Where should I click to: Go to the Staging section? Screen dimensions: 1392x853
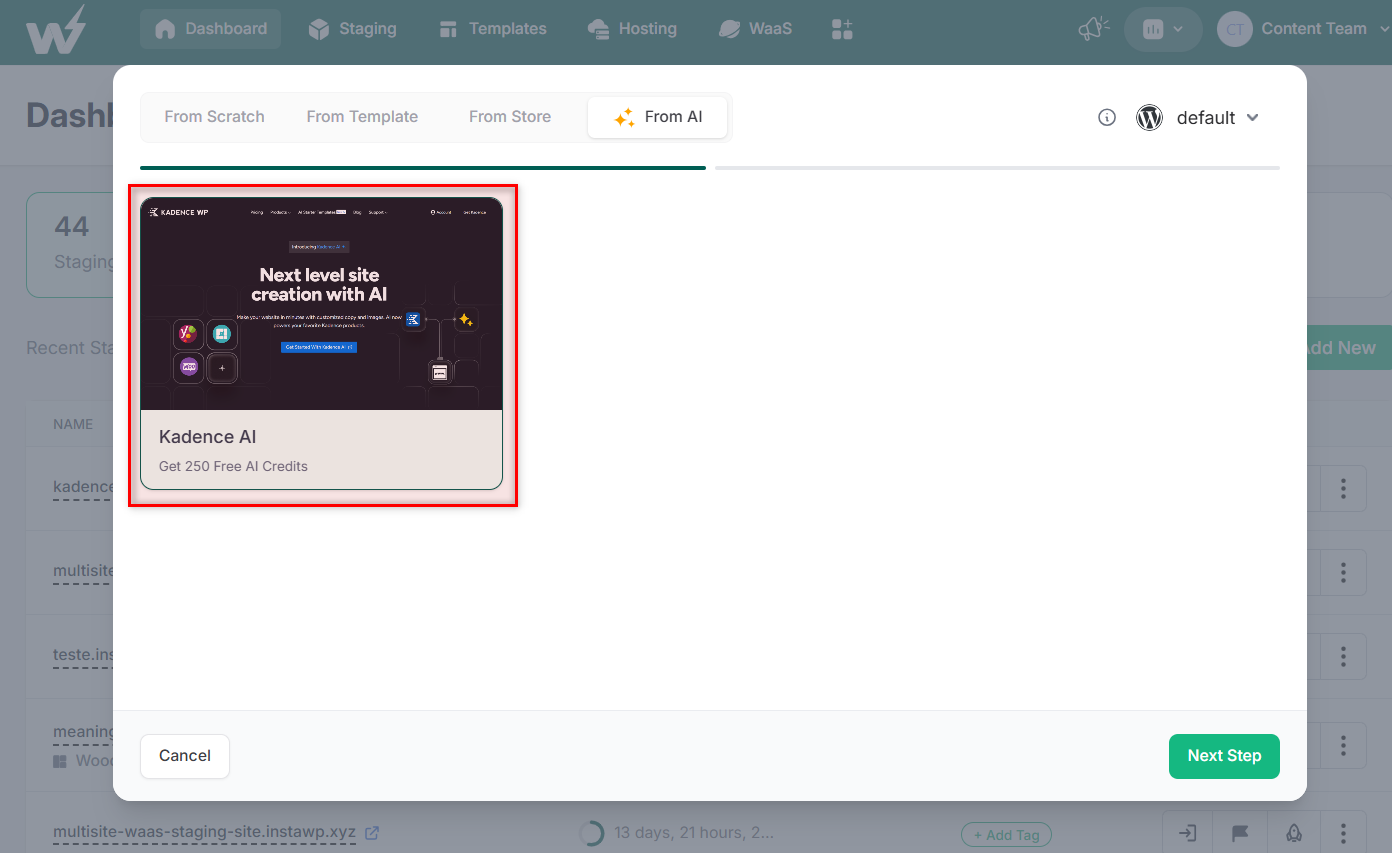tap(352, 29)
